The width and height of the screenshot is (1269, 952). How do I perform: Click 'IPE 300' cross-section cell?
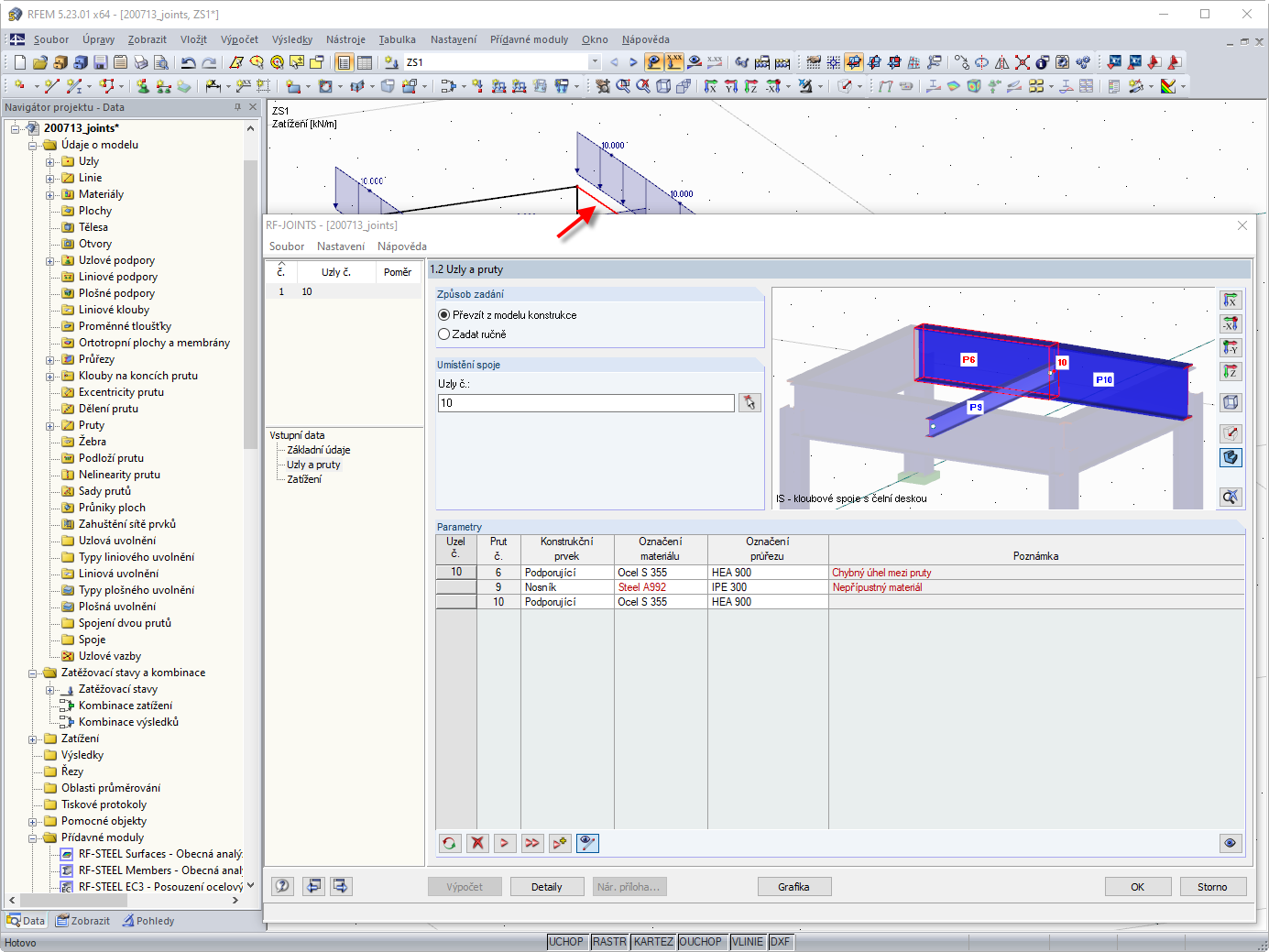click(768, 587)
